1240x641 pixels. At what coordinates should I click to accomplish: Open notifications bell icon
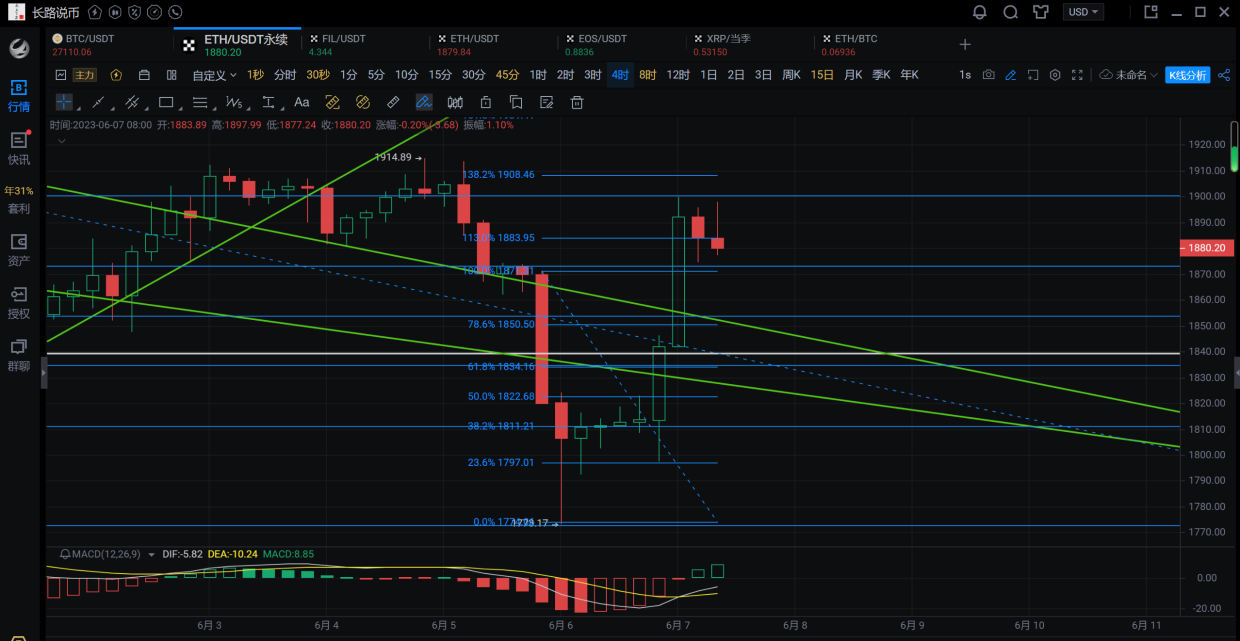[x=980, y=12]
